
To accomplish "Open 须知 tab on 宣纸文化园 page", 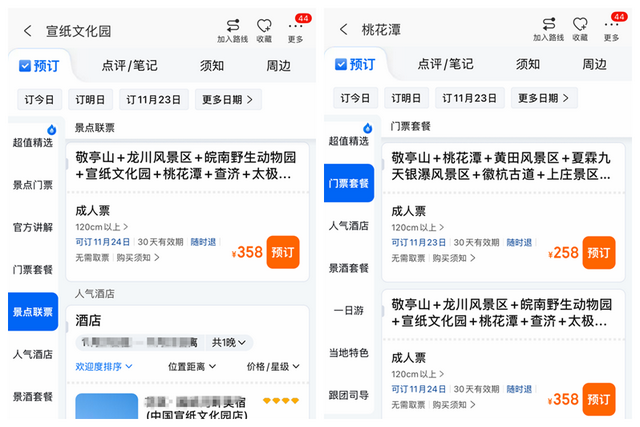I will (212, 66).
